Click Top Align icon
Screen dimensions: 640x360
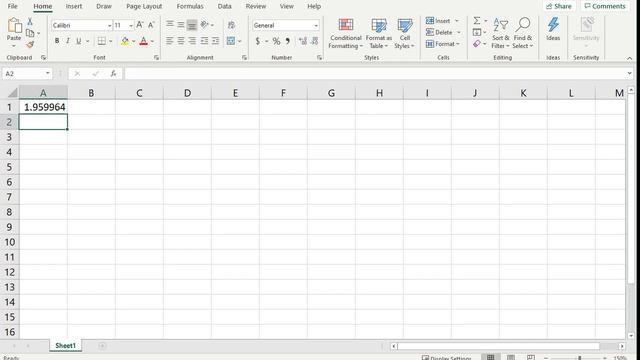click(170, 24)
